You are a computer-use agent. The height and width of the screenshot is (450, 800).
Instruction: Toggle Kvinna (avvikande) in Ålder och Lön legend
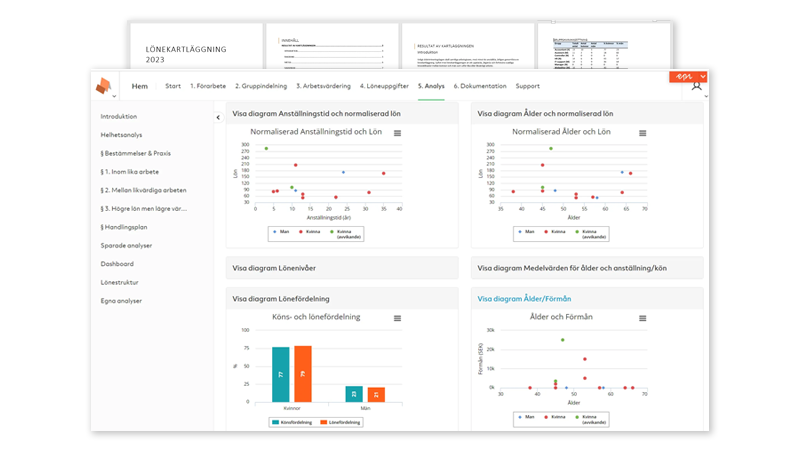click(594, 234)
